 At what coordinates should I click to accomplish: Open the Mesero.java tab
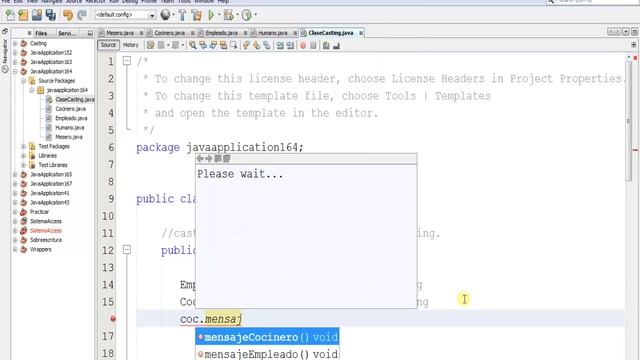tap(120, 33)
